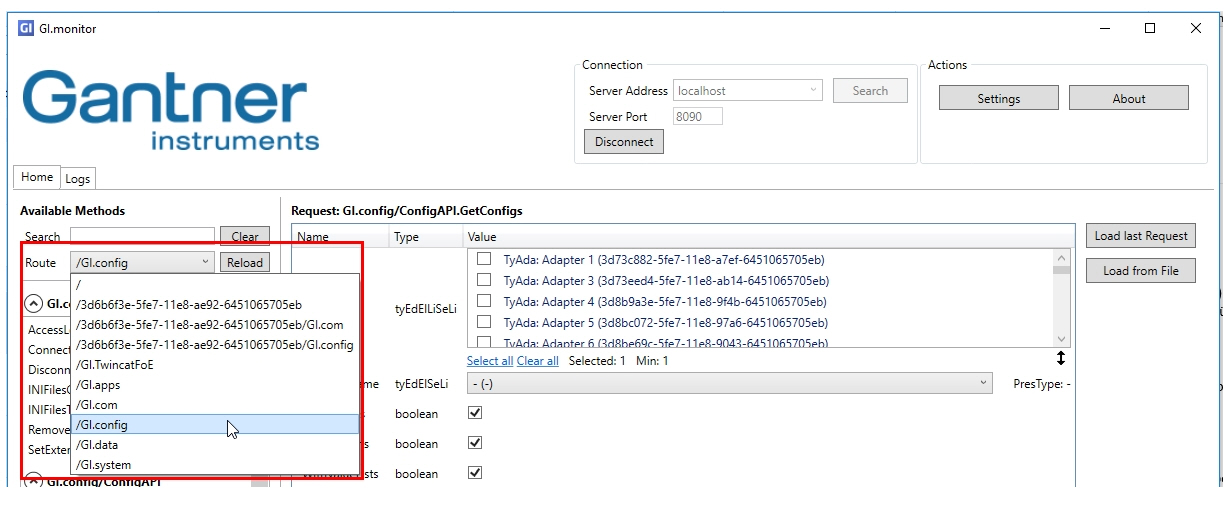
Task: Click the GI.monitor app icon in title bar
Action: click(26, 29)
